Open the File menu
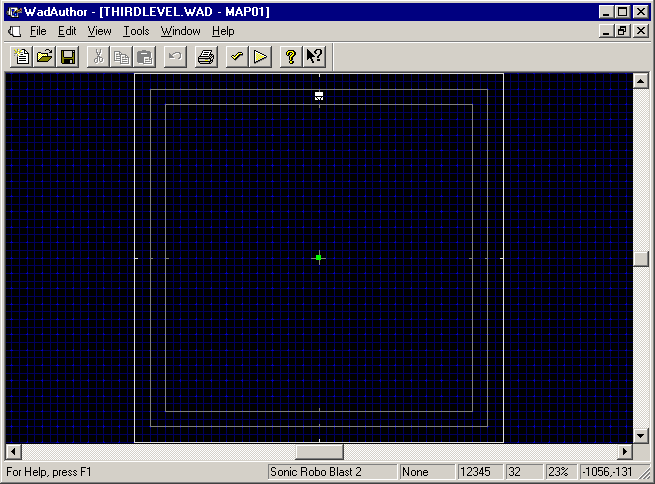Image resolution: width=655 pixels, height=484 pixels. pos(38,31)
